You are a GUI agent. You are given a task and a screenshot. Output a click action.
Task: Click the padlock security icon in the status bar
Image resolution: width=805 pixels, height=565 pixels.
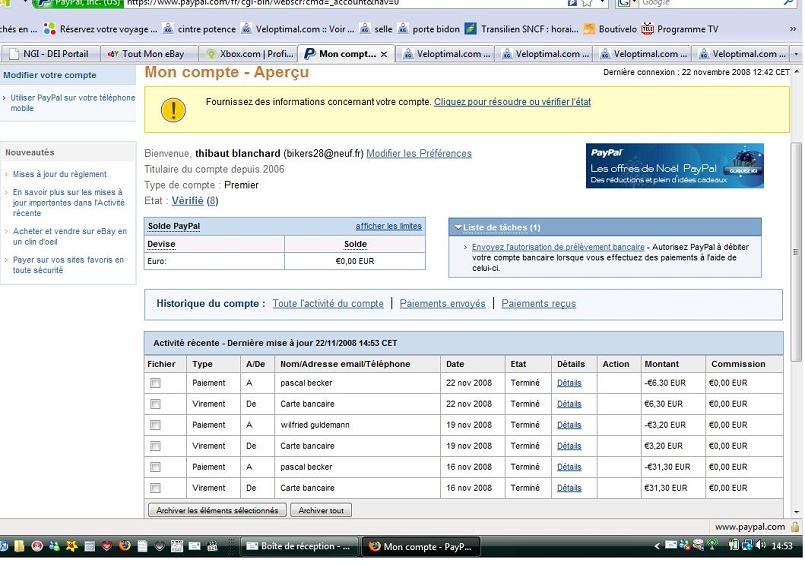tap(795, 526)
